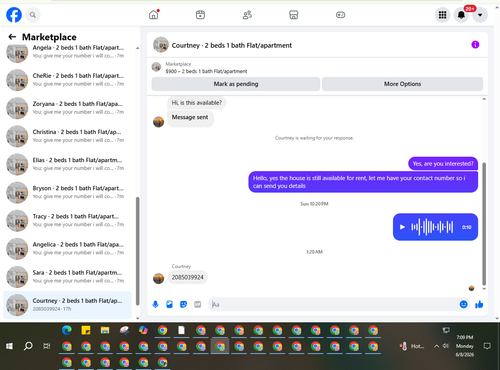Open Sara's conversation in the list
Viewport: 500px width, 370px height.
pos(68,277)
